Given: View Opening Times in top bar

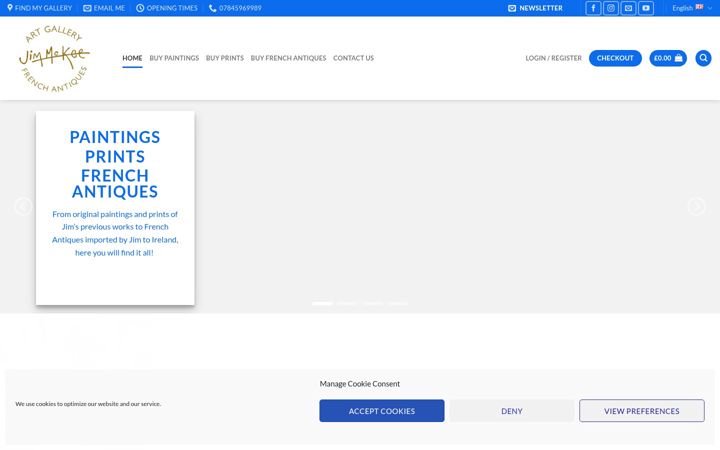Looking at the screenshot, I should [x=167, y=8].
